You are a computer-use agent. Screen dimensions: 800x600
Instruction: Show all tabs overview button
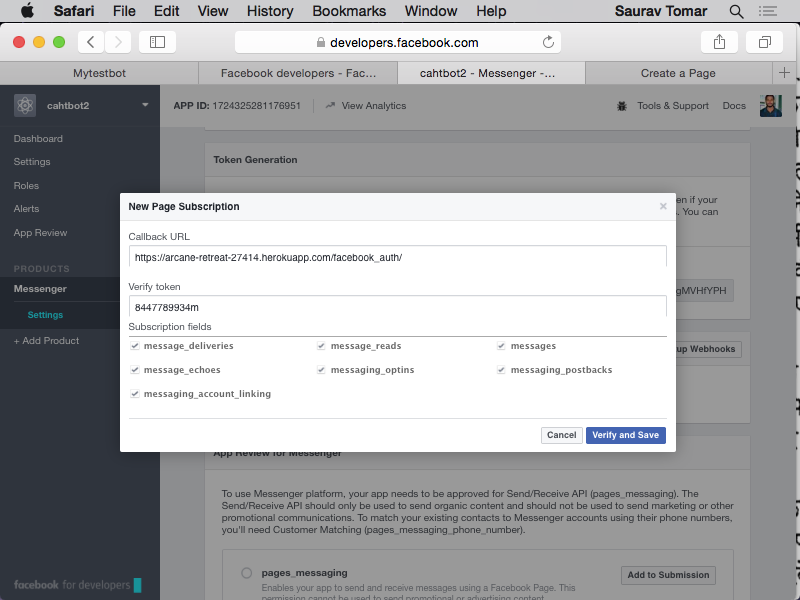tap(764, 42)
